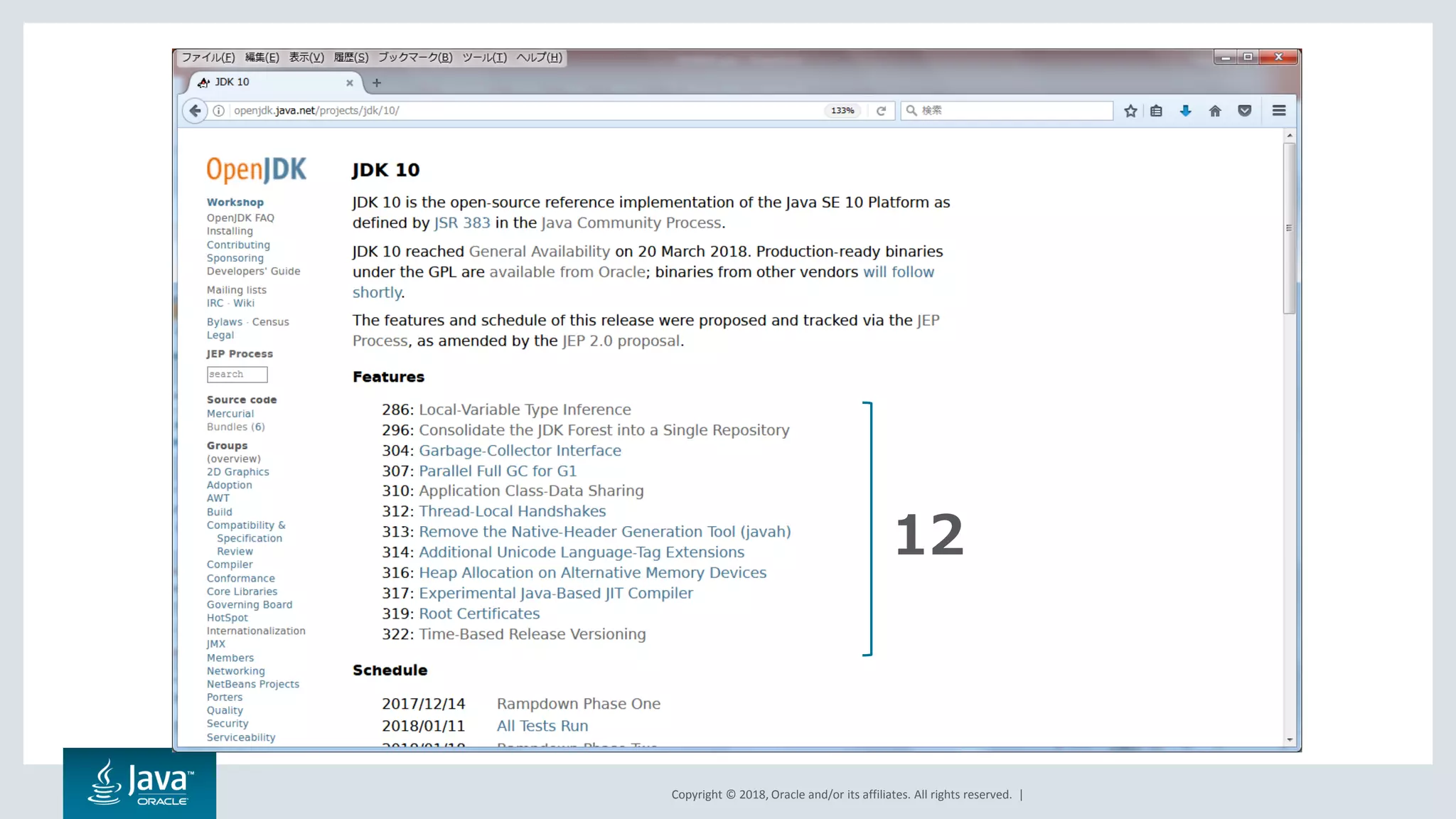Screen dimensions: 1456x819
Task: Save page to Pocket icon
Action: (1245, 111)
